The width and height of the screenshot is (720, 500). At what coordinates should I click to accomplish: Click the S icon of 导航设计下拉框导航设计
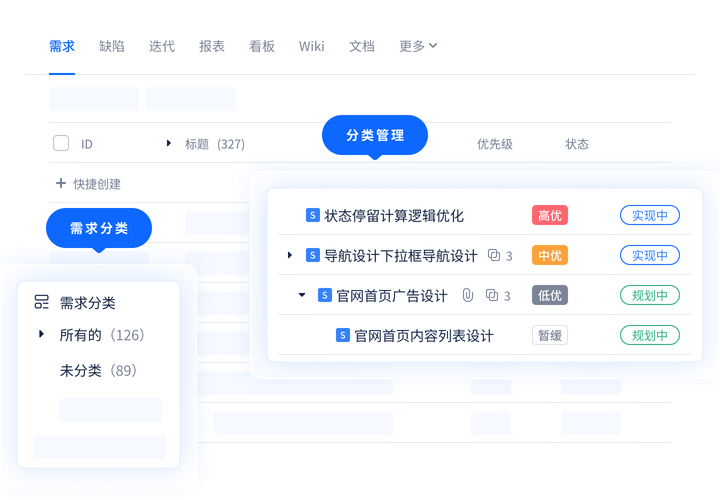313,255
